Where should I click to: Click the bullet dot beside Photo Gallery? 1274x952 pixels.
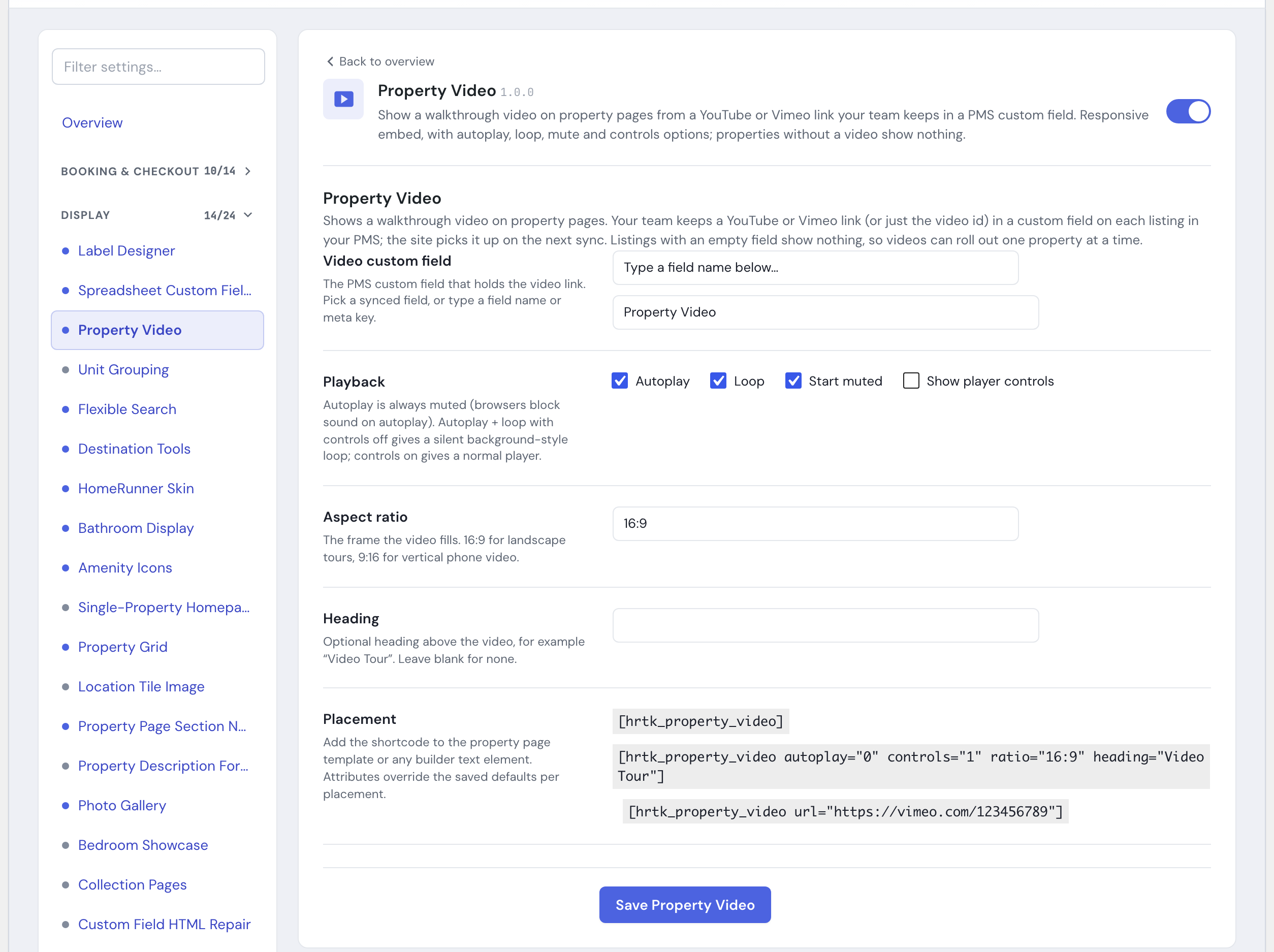pyautogui.click(x=66, y=806)
